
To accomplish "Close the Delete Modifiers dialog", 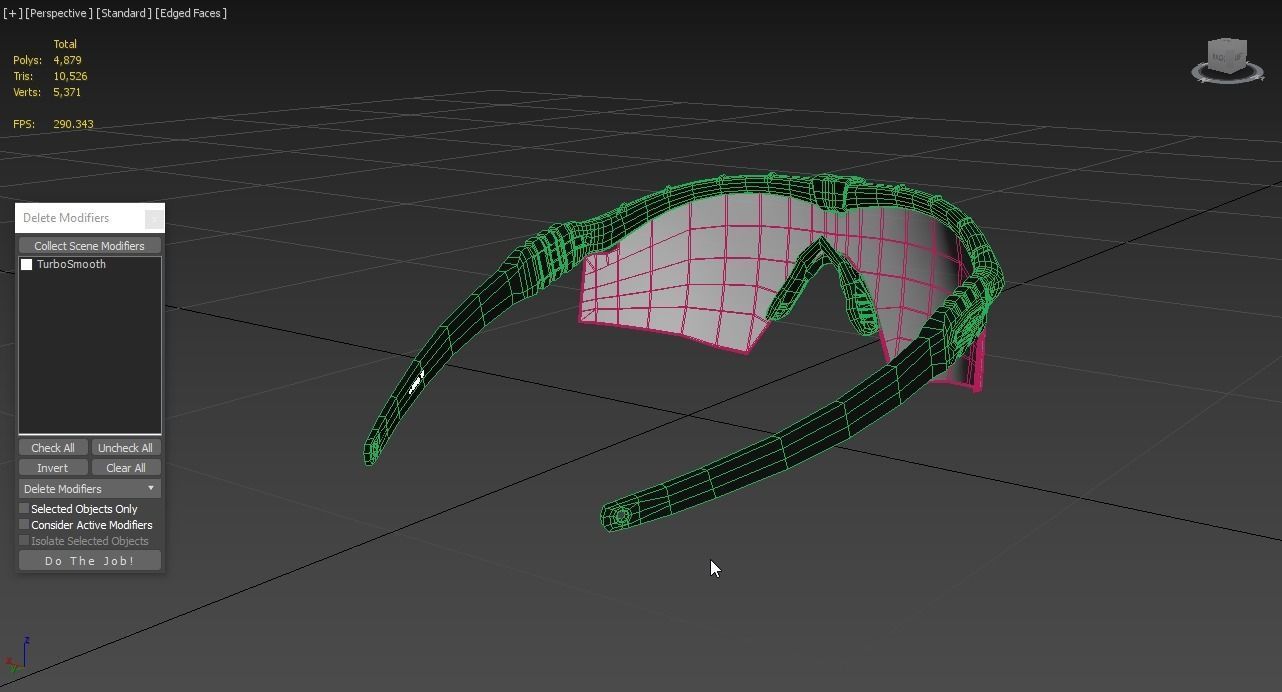I will point(154,218).
